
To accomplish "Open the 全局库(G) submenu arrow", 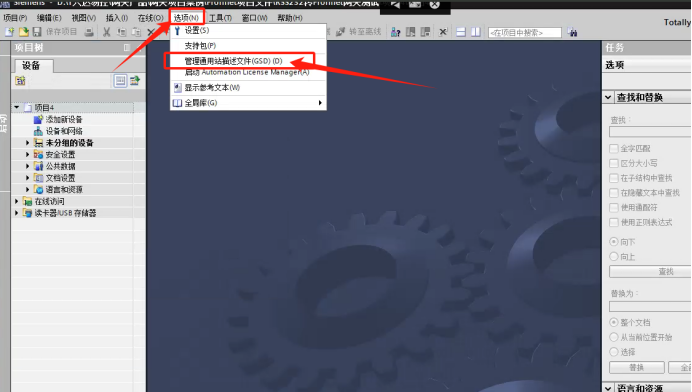I will [x=320, y=103].
